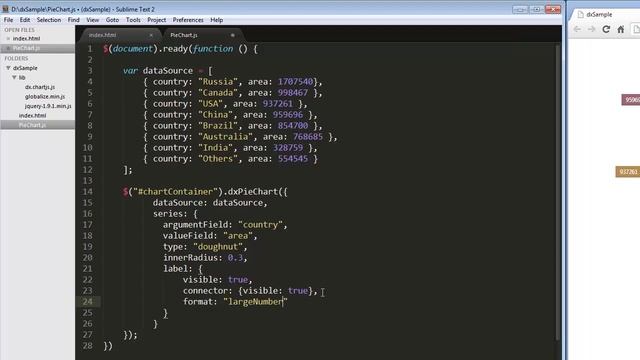Maximize the Sublime Text window
The width and height of the screenshot is (640, 360).
(536, 9)
